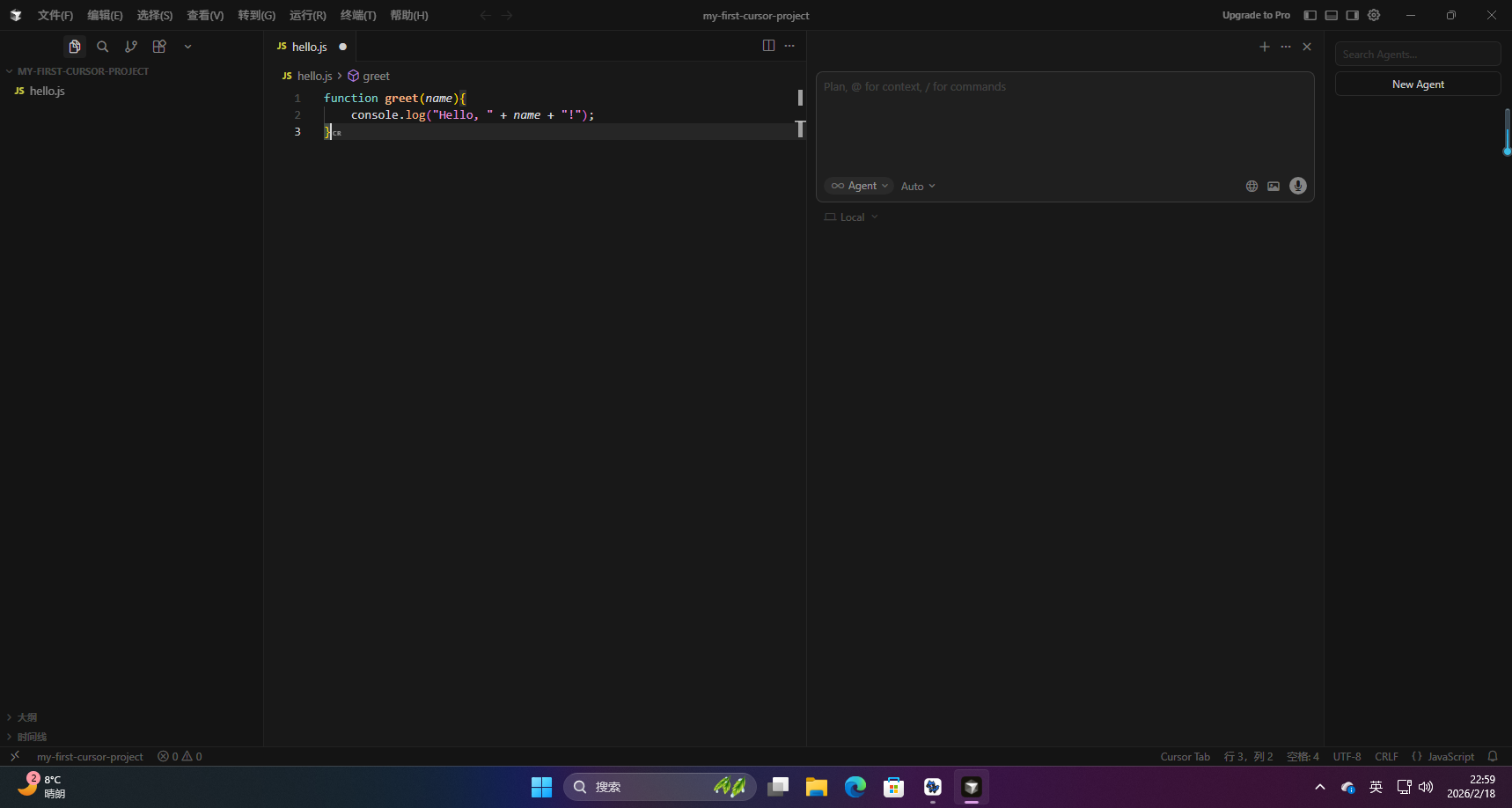Launch Microsoft Edge from the taskbar
1512x808 pixels.
[x=855, y=787]
